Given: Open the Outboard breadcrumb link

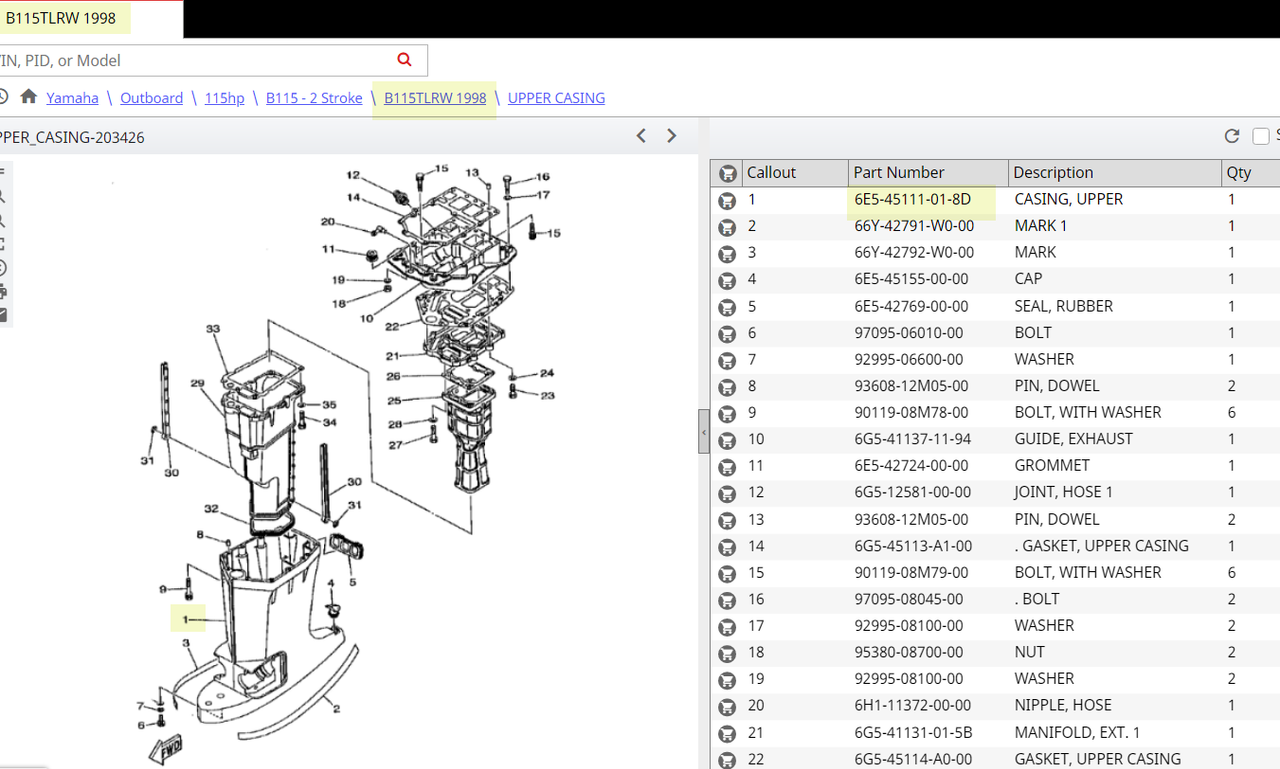Looking at the screenshot, I should tap(151, 98).
